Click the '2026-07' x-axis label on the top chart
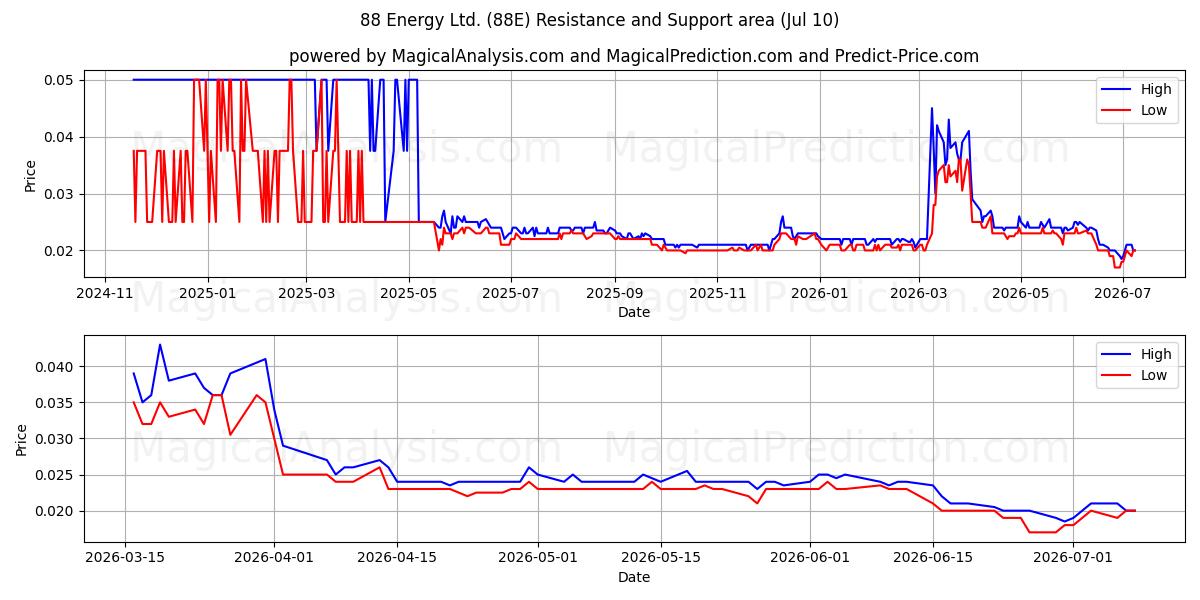Screen dimensions: 1200x600 (1122, 294)
